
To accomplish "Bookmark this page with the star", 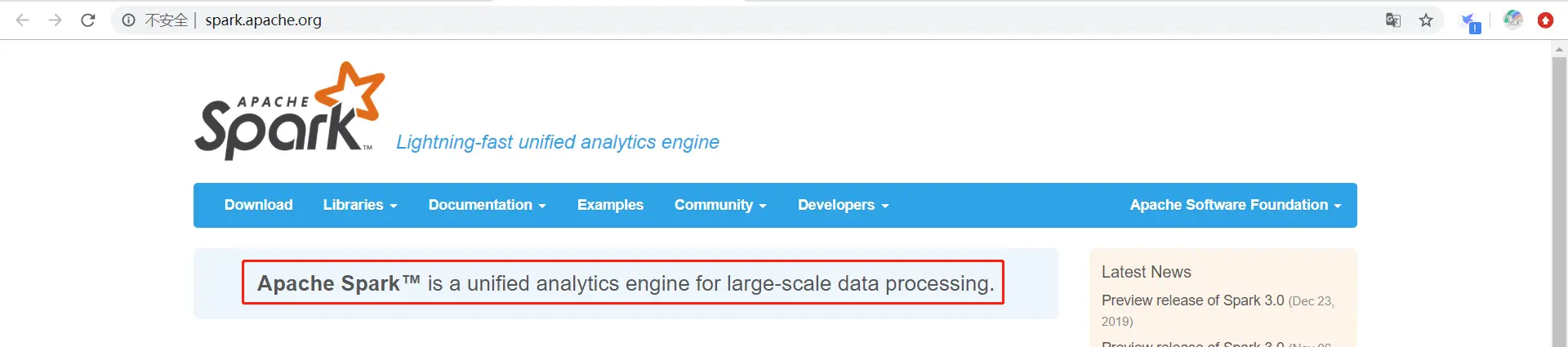I will coord(1426,20).
